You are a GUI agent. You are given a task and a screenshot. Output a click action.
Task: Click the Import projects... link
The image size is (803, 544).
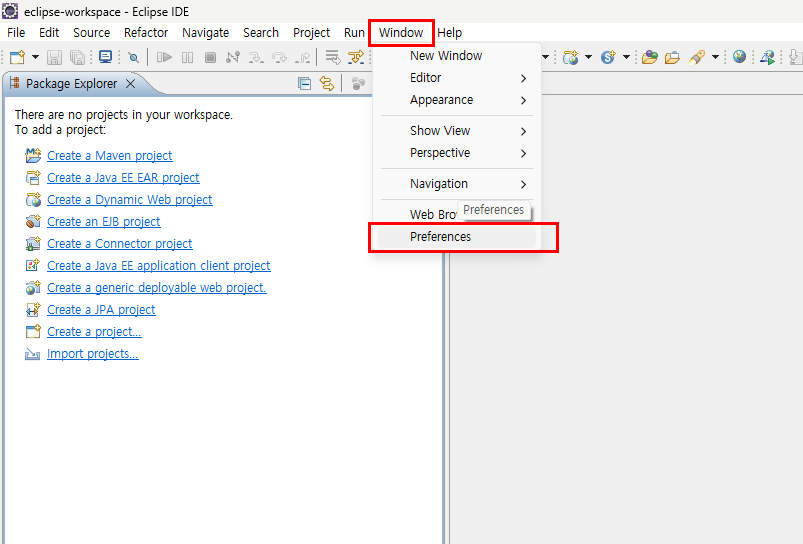[x=93, y=354]
